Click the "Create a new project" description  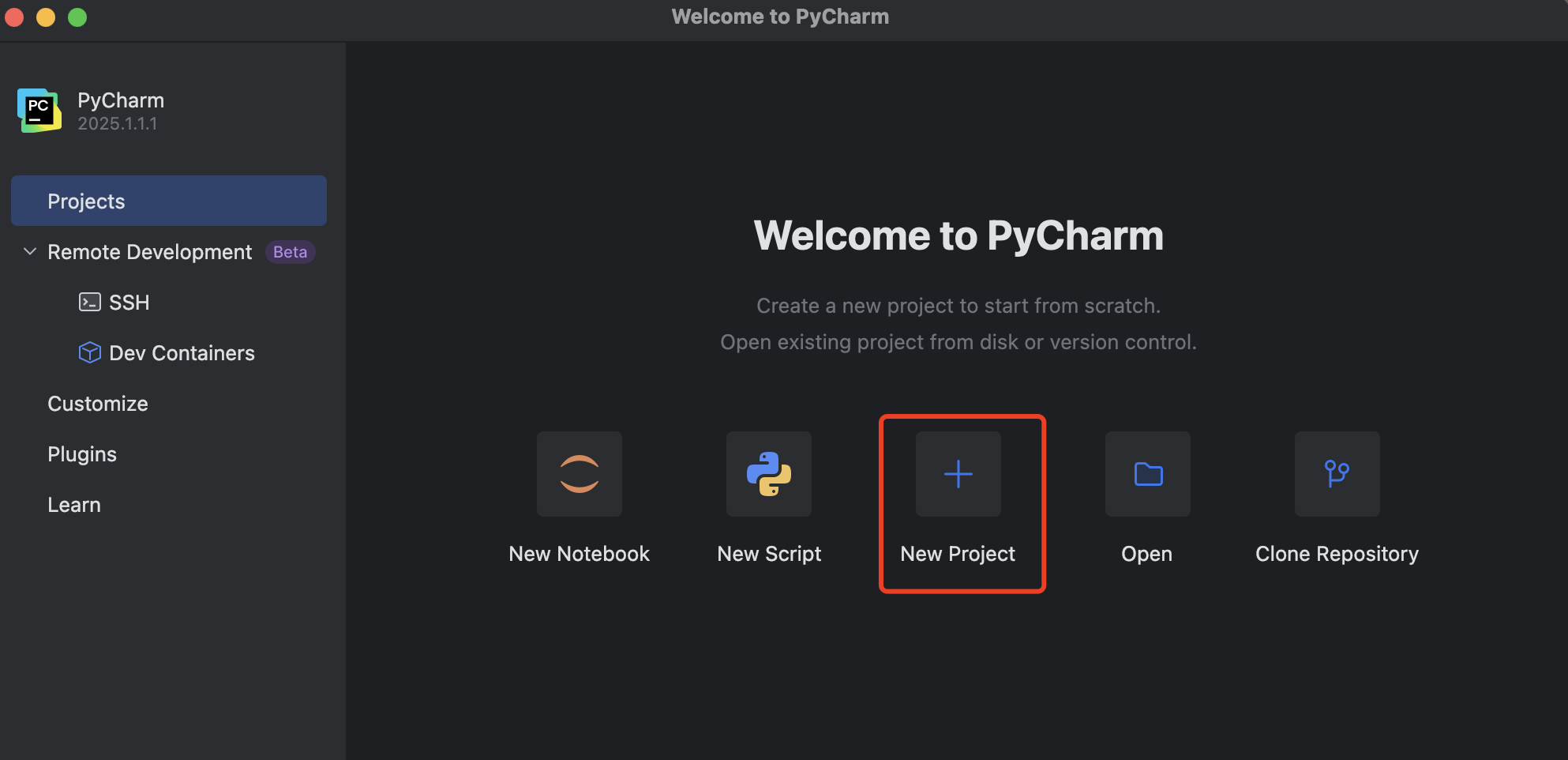958,306
